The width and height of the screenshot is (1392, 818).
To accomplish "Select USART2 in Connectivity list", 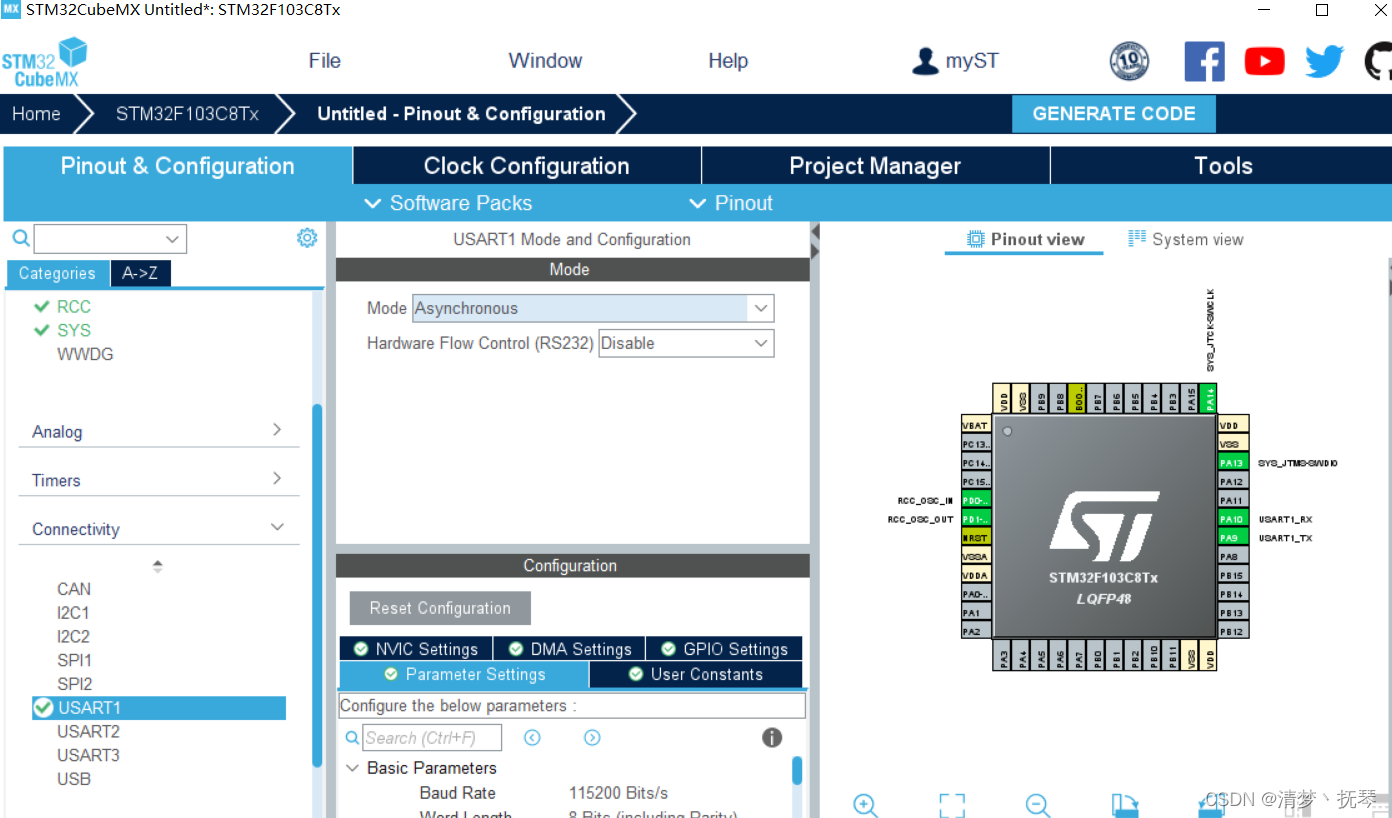I will 88,731.
